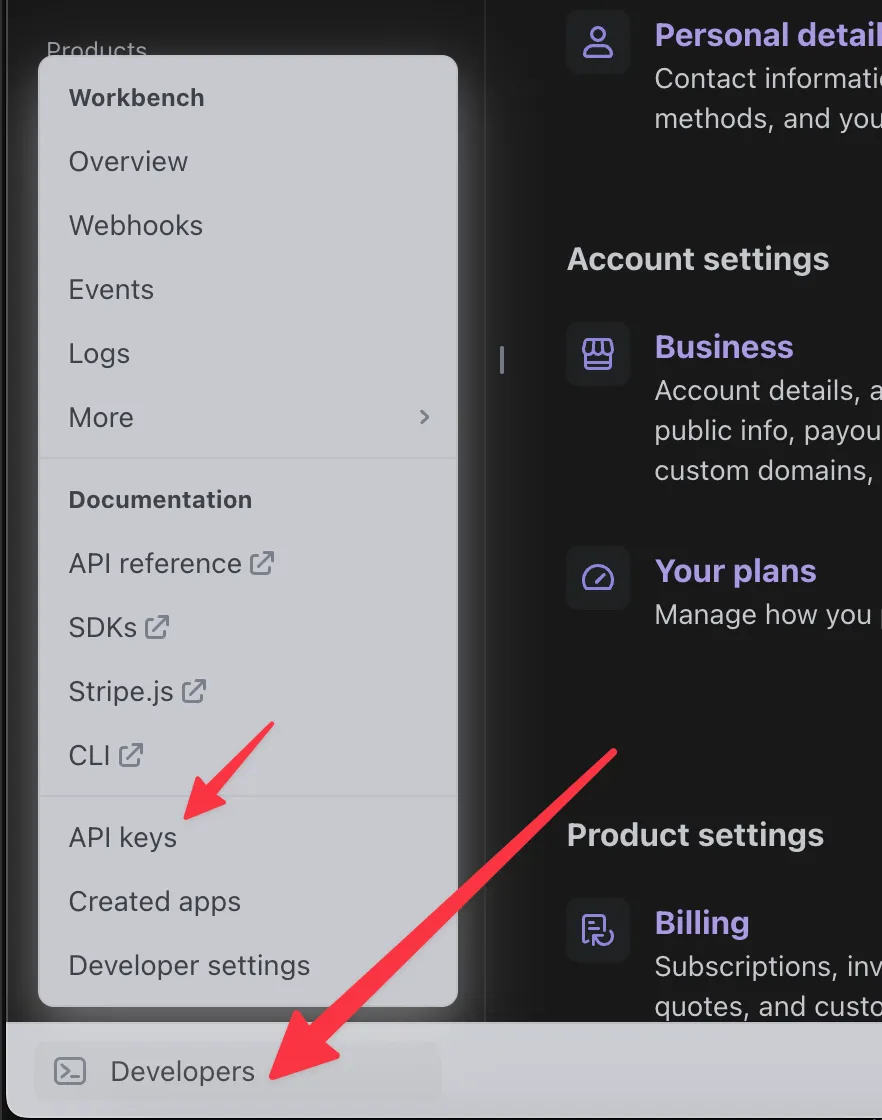This screenshot has width=882, height=1120.
Task: Click the Your plans gauge icon
Action: pos(597,579)
